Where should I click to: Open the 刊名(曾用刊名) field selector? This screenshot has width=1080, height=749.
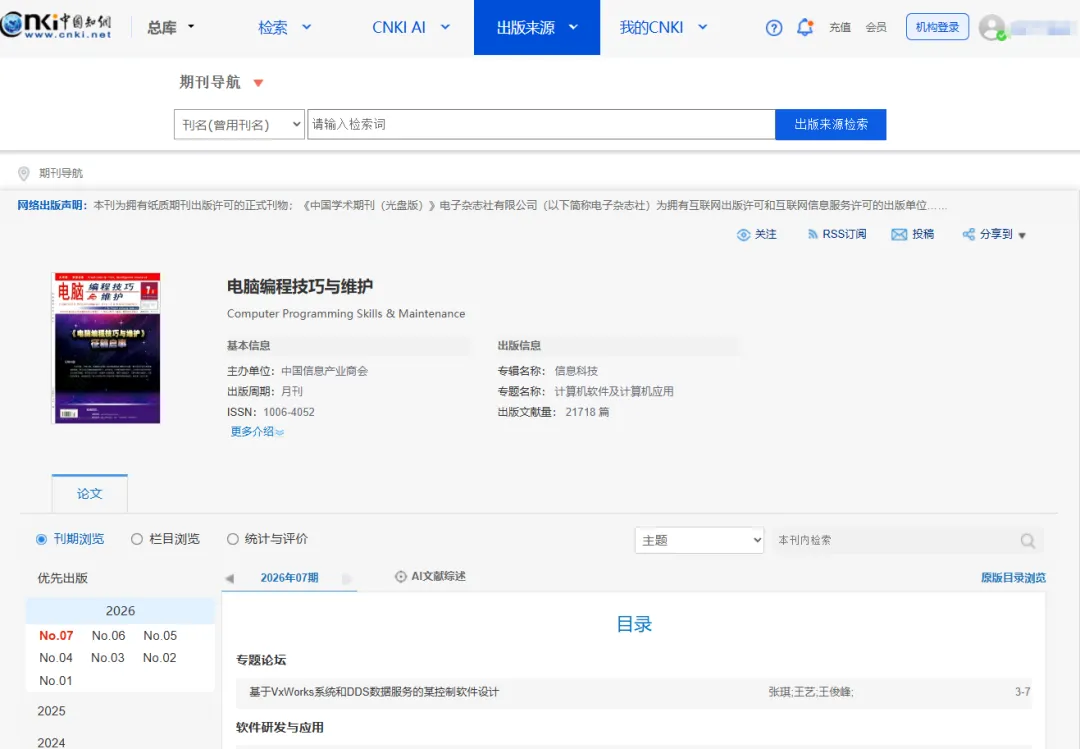[239, 125]
